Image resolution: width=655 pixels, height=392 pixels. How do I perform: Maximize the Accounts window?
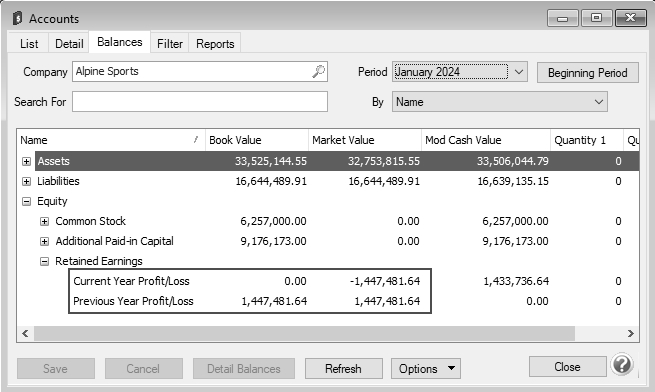point(597,18)
